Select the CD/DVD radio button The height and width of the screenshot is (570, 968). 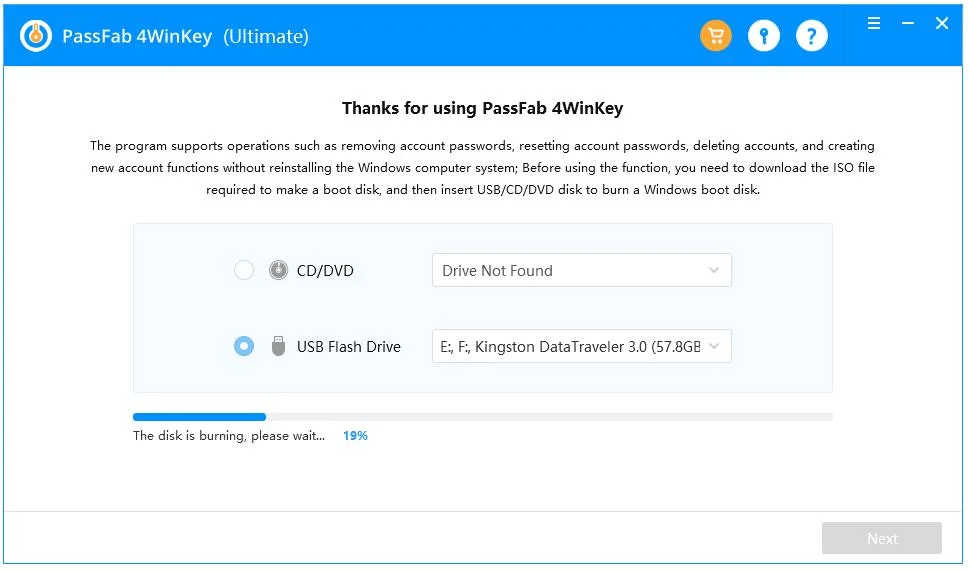[244, 270]
